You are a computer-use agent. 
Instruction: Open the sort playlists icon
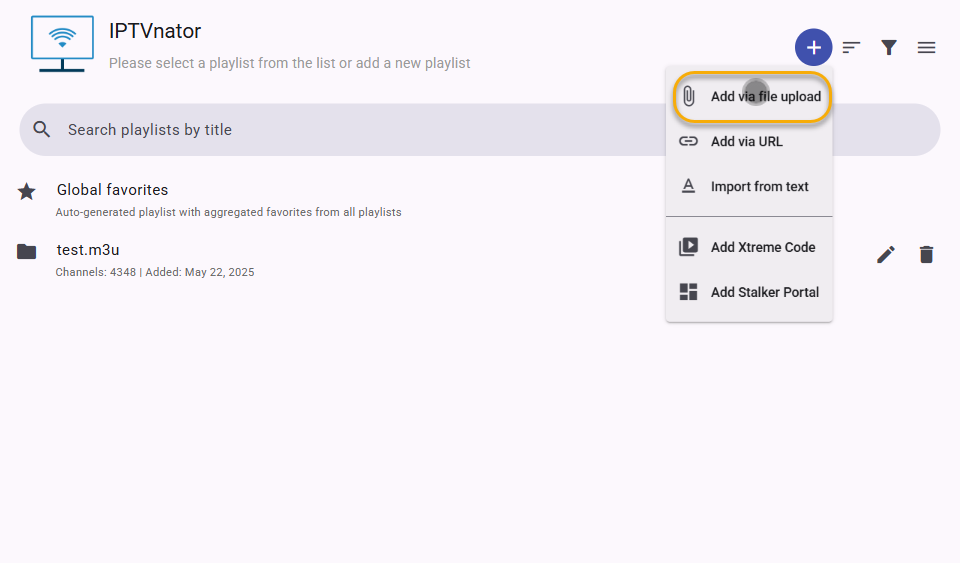click(x=851, y=47)
